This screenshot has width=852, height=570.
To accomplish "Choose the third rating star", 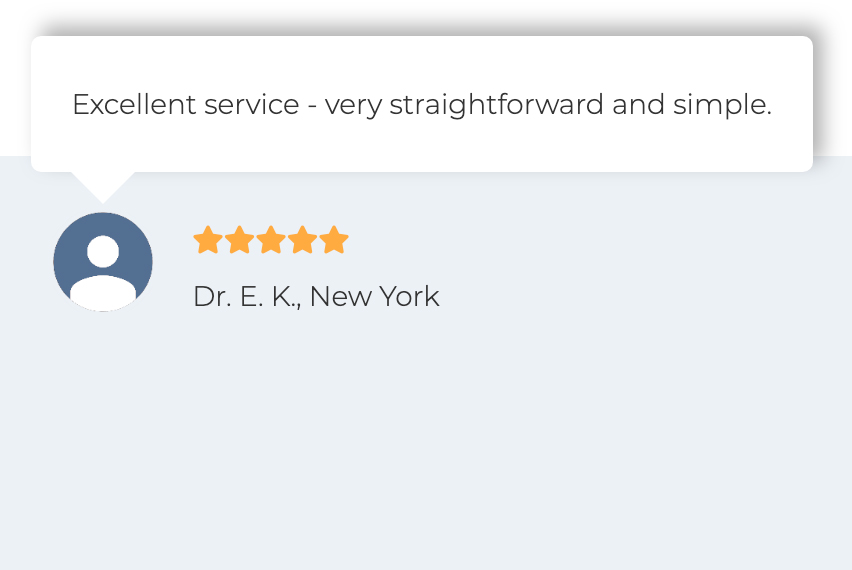I will (271, 240).
